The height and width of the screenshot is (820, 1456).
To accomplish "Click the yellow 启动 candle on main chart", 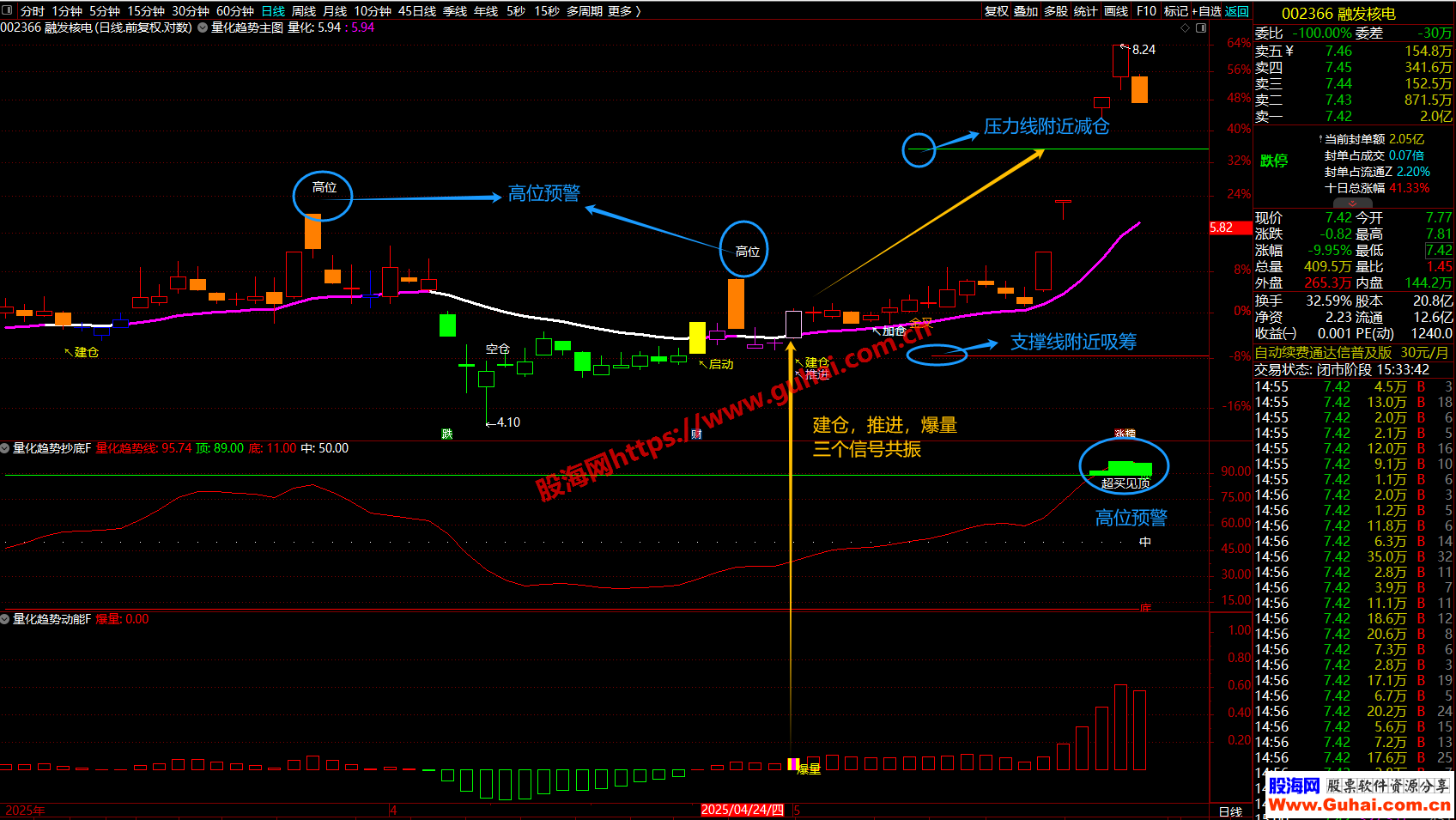I will click(x=697, y=337).
